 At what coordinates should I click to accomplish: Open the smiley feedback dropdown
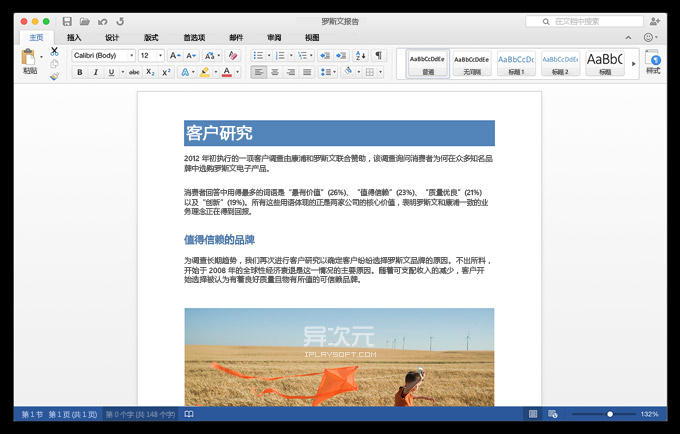click(x=650, y=38)
